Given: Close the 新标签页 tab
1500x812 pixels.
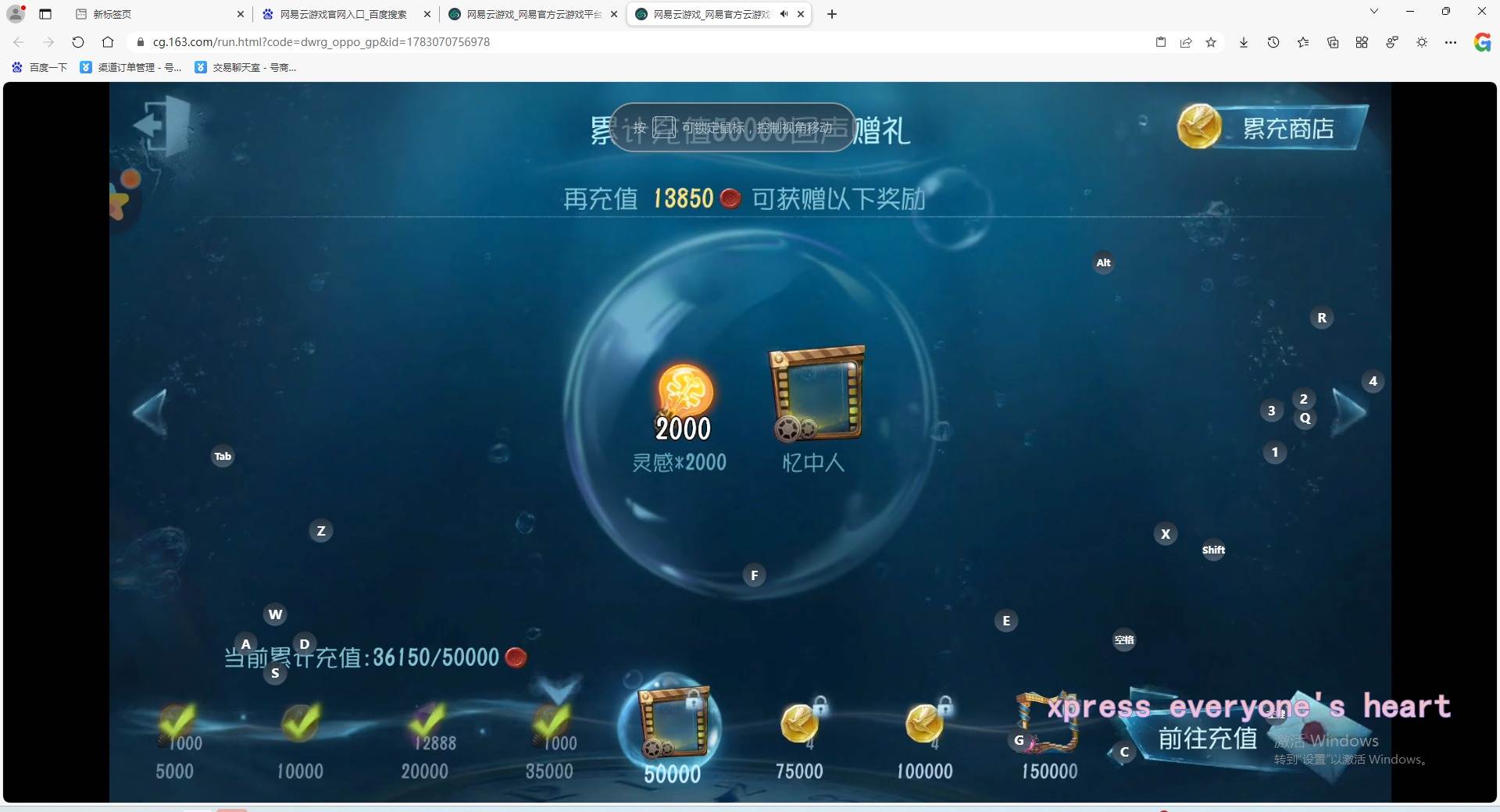Looking at the screenshot, I should (x=240, y=14).
